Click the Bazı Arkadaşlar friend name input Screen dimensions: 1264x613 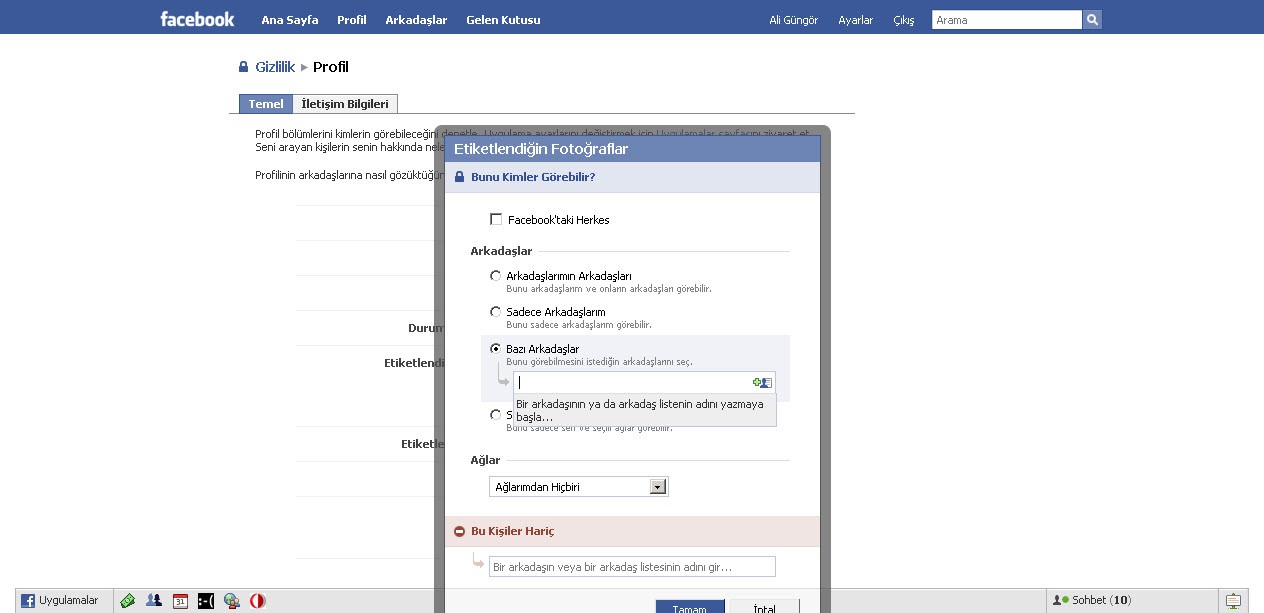tap(645, 382)
